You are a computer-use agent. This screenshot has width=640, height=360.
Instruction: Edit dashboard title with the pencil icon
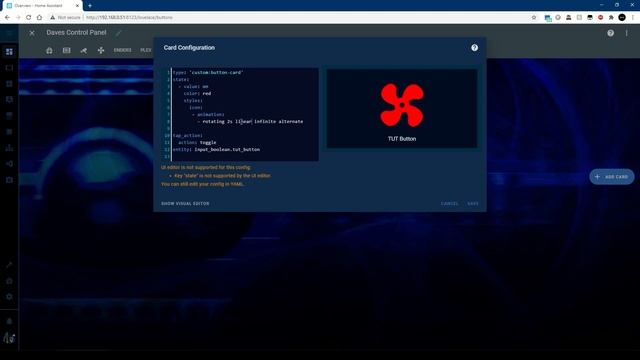[118, 33]
